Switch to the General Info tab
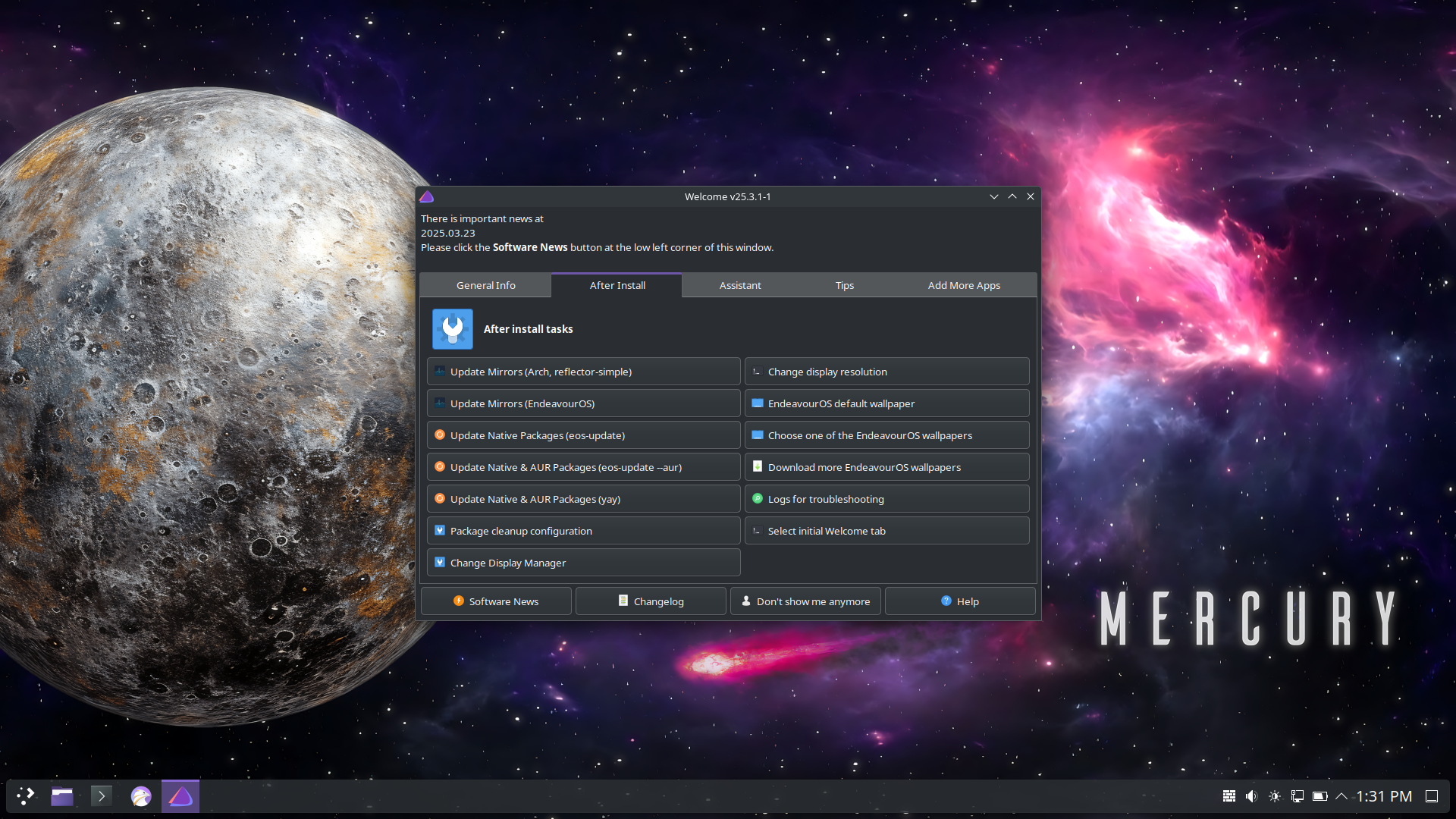 pos(485,285)
